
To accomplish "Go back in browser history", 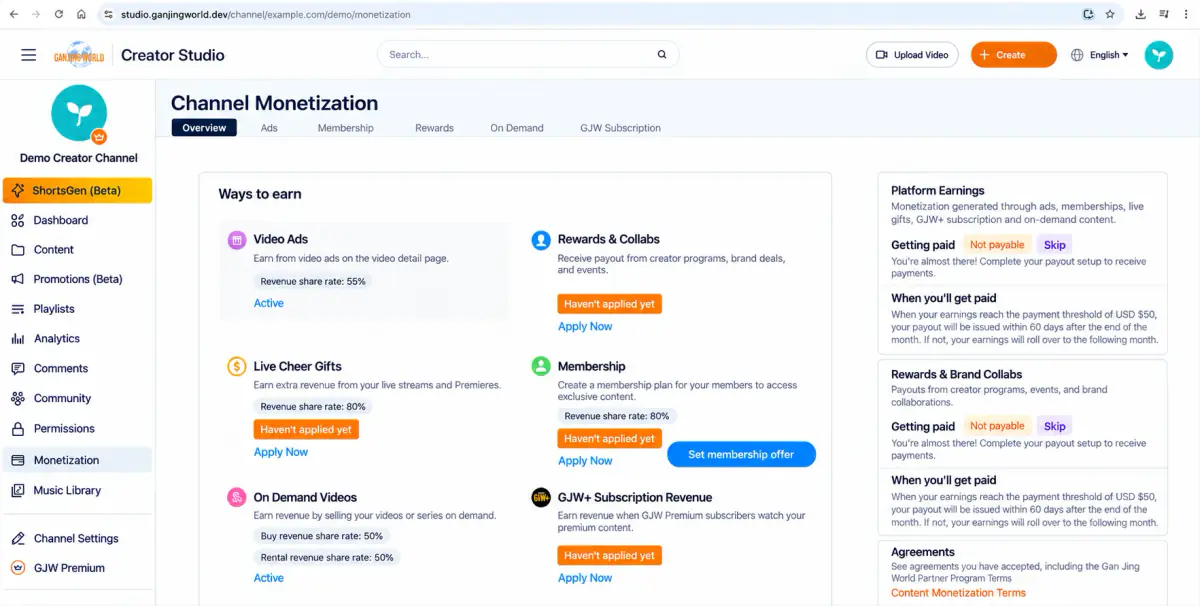I will tap(14, 15).
